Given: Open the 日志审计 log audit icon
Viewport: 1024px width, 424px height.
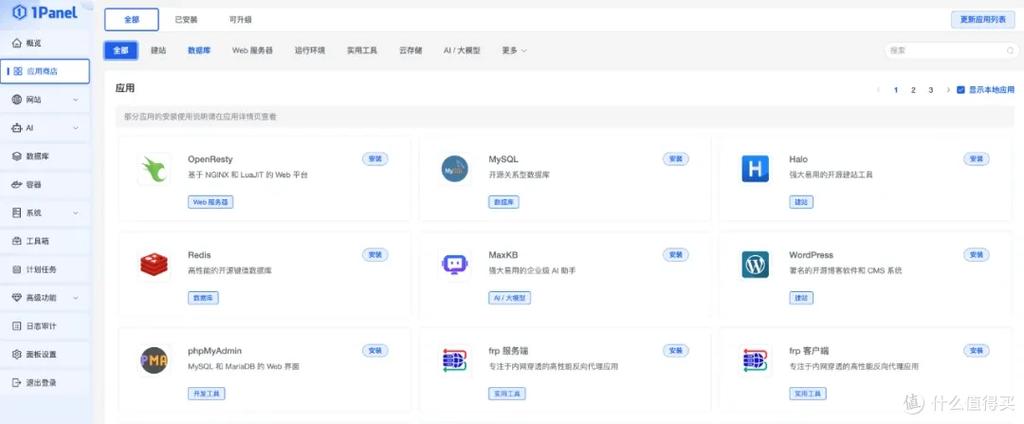Looking at the screenshot, I should (x=17, y=326).
